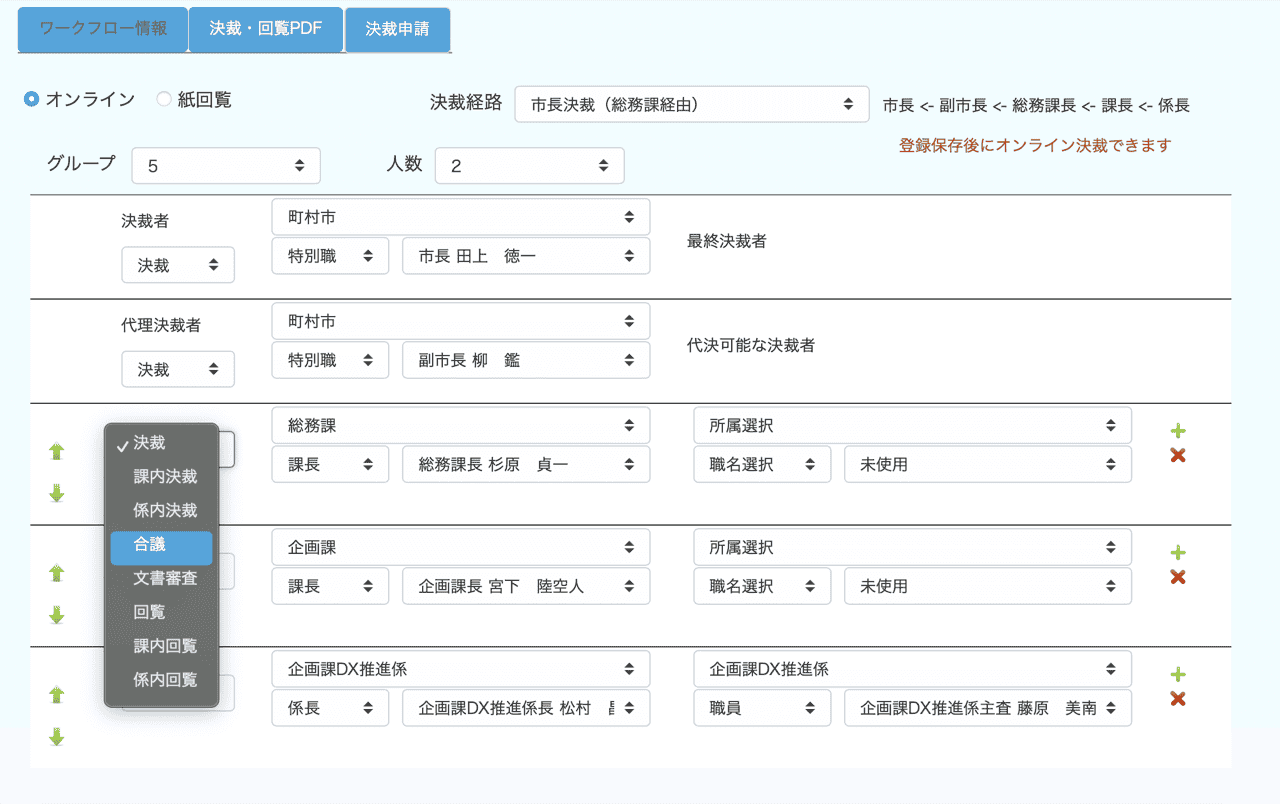Open the 決裁申請 tab

coord(397,29)
